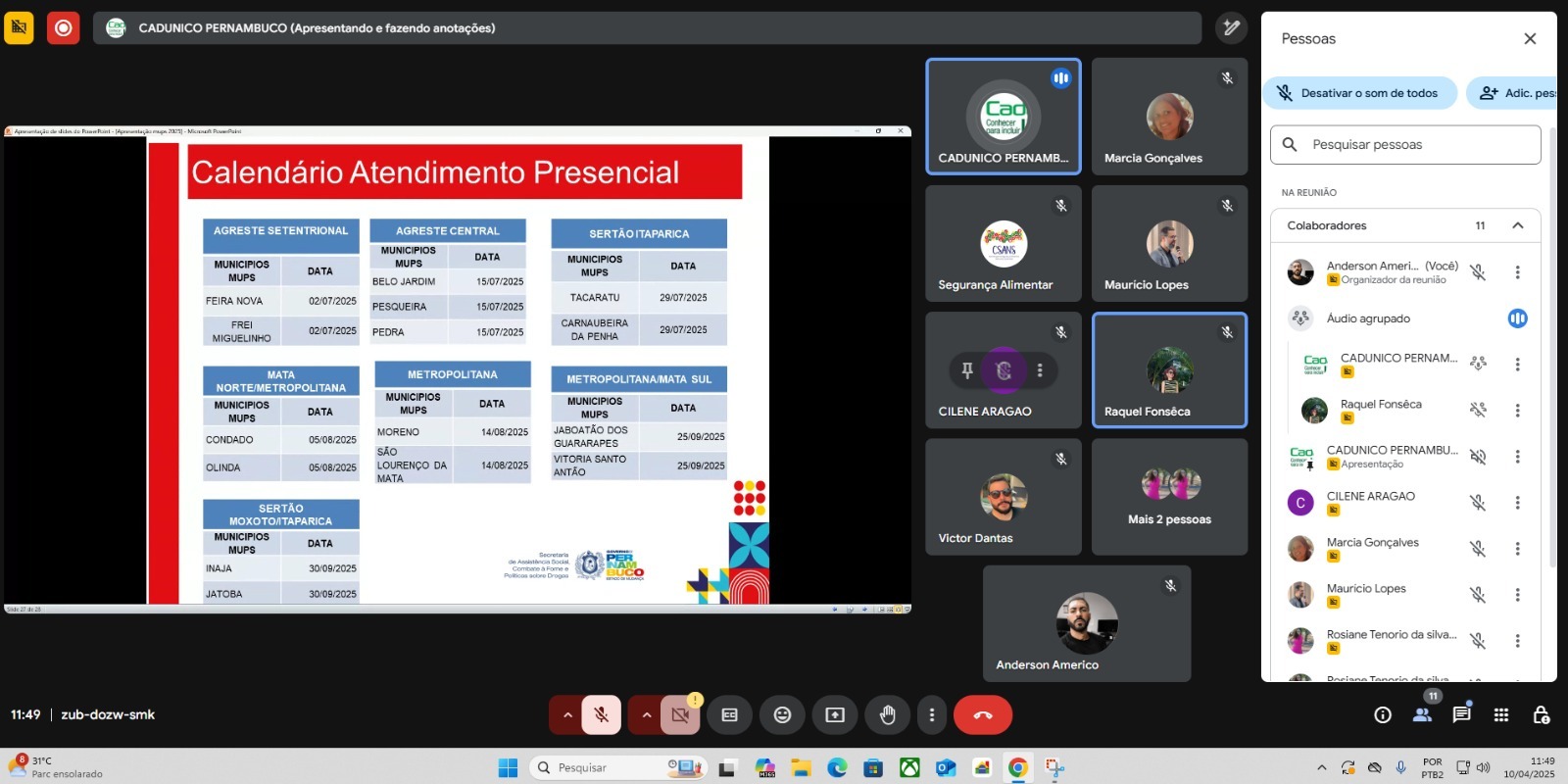Open the meeting details info icon

(x=1383, y=714)
